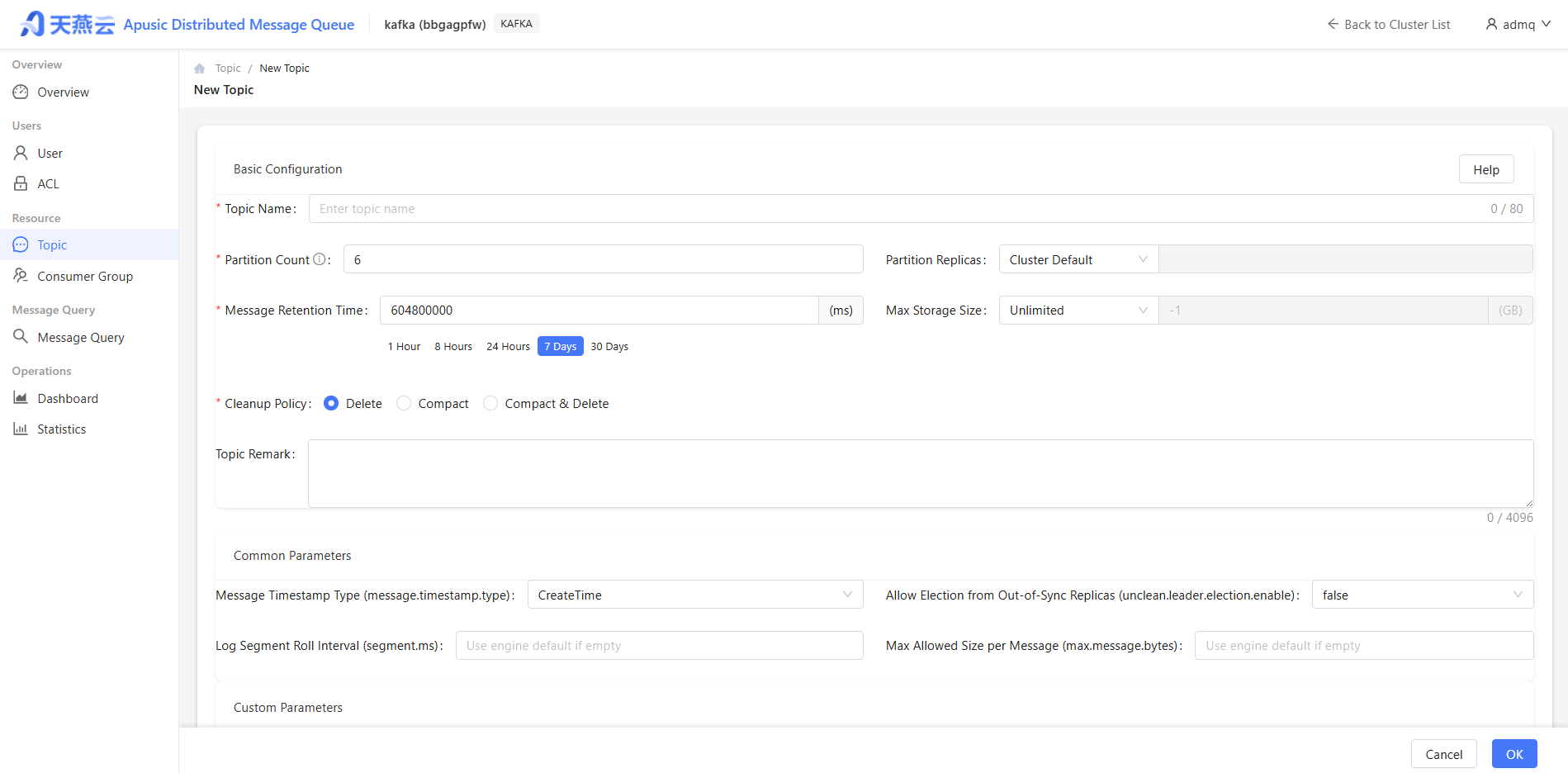Click the Overview dashboard icon in sidebar

tap(21, 92)
